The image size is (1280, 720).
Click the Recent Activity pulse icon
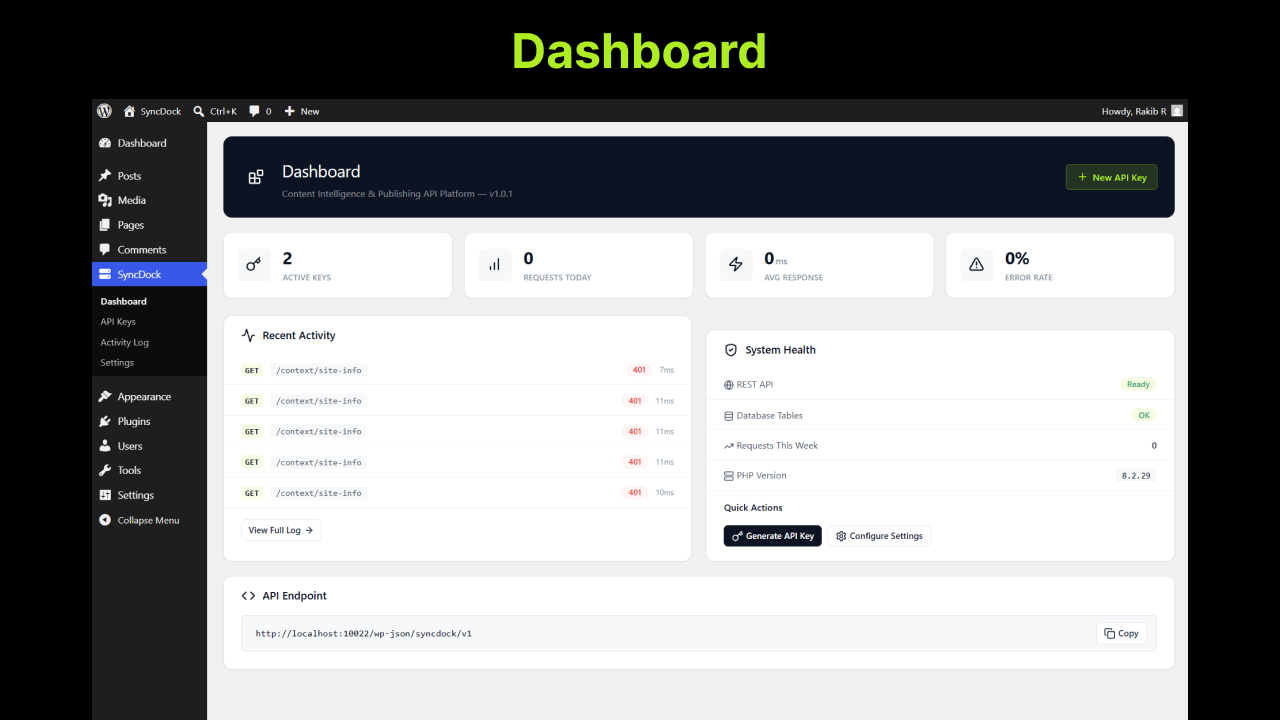[x=249, y=336]
